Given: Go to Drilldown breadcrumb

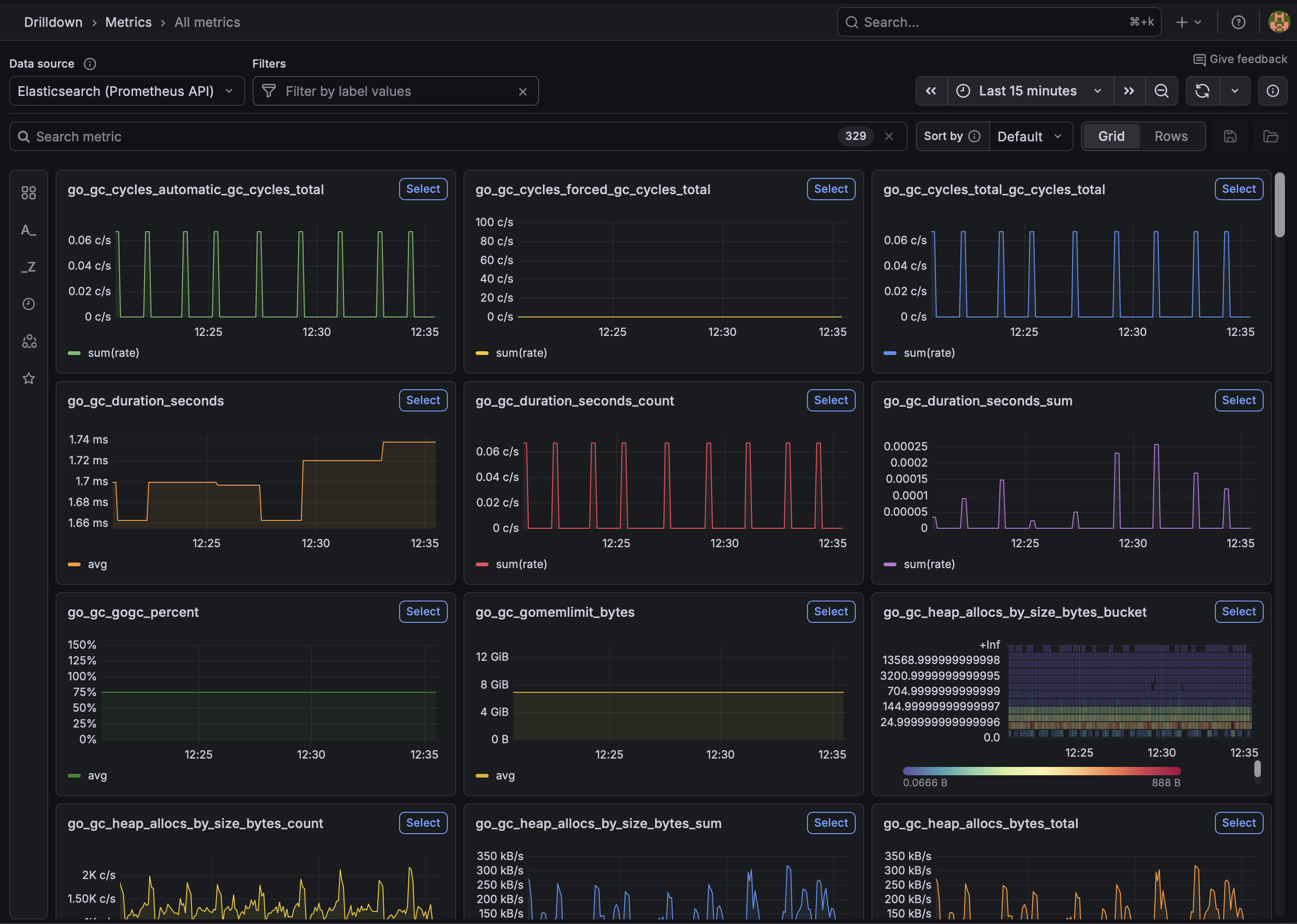Looking at the screenshot, I should (53, 22).
